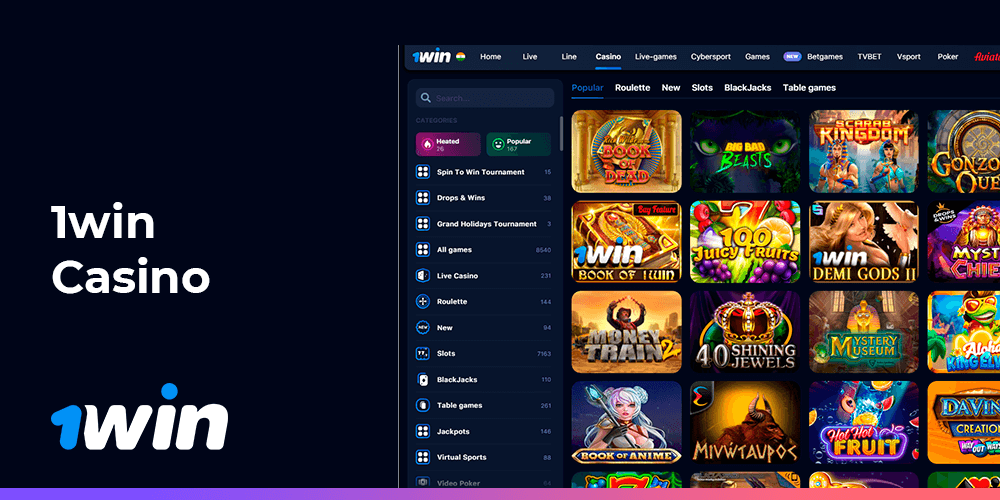This screenshot has width=1000, height=500.
Task: Select Casino in the top navigation
Action: pos(608,57)
